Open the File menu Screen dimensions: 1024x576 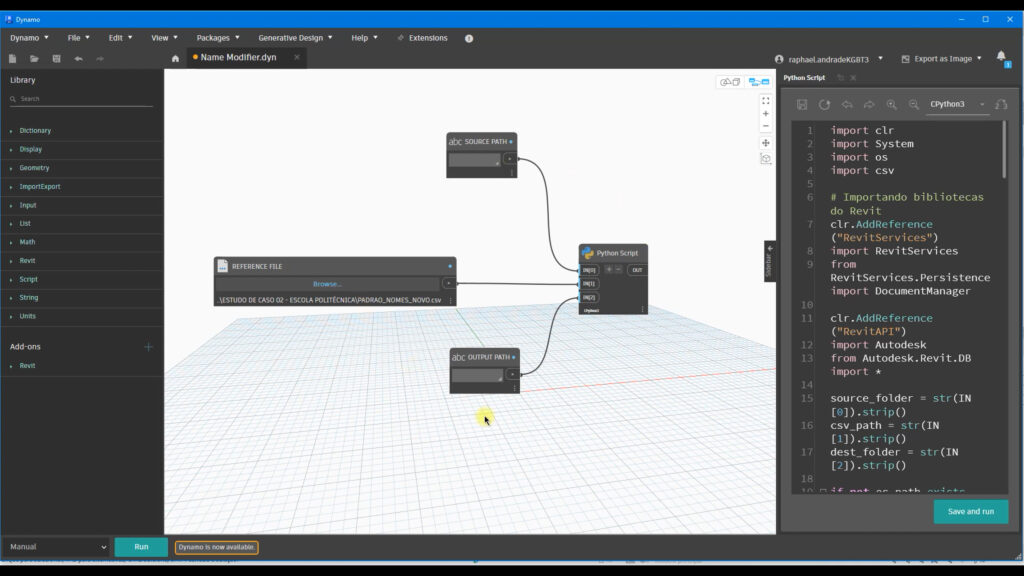coord(78,38)
